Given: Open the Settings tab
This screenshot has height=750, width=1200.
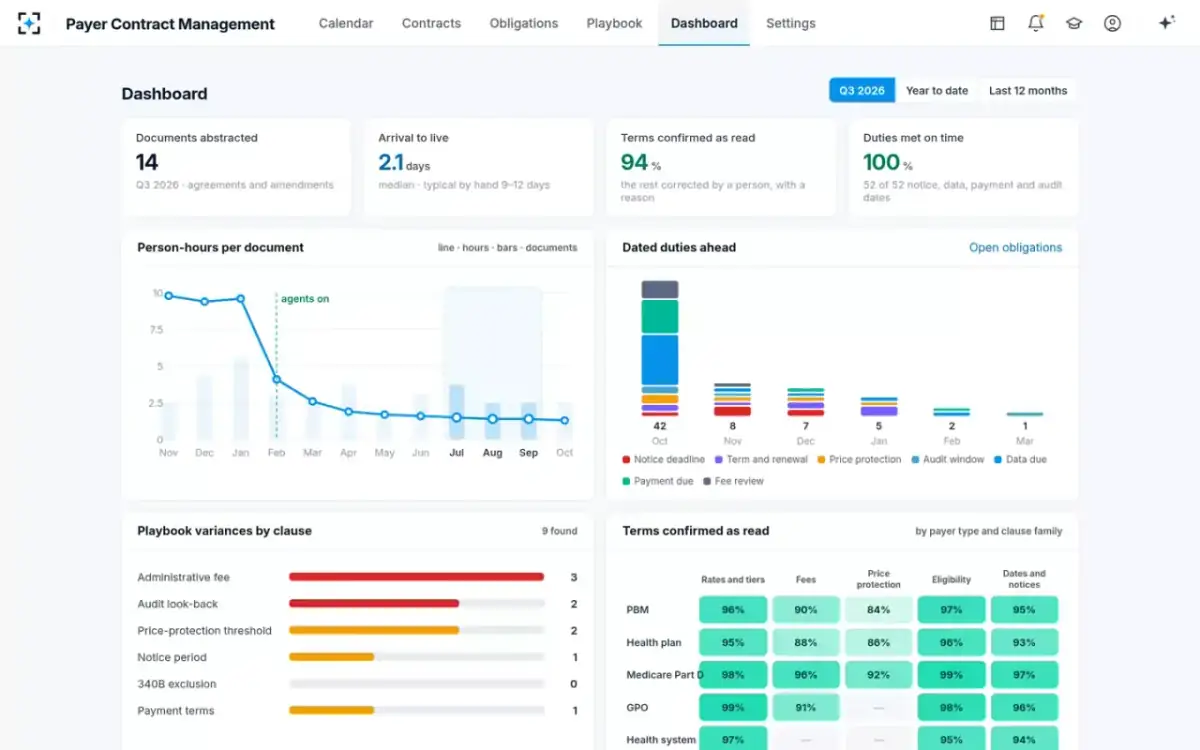Looking at the screenshot, I should click(790, 23).
